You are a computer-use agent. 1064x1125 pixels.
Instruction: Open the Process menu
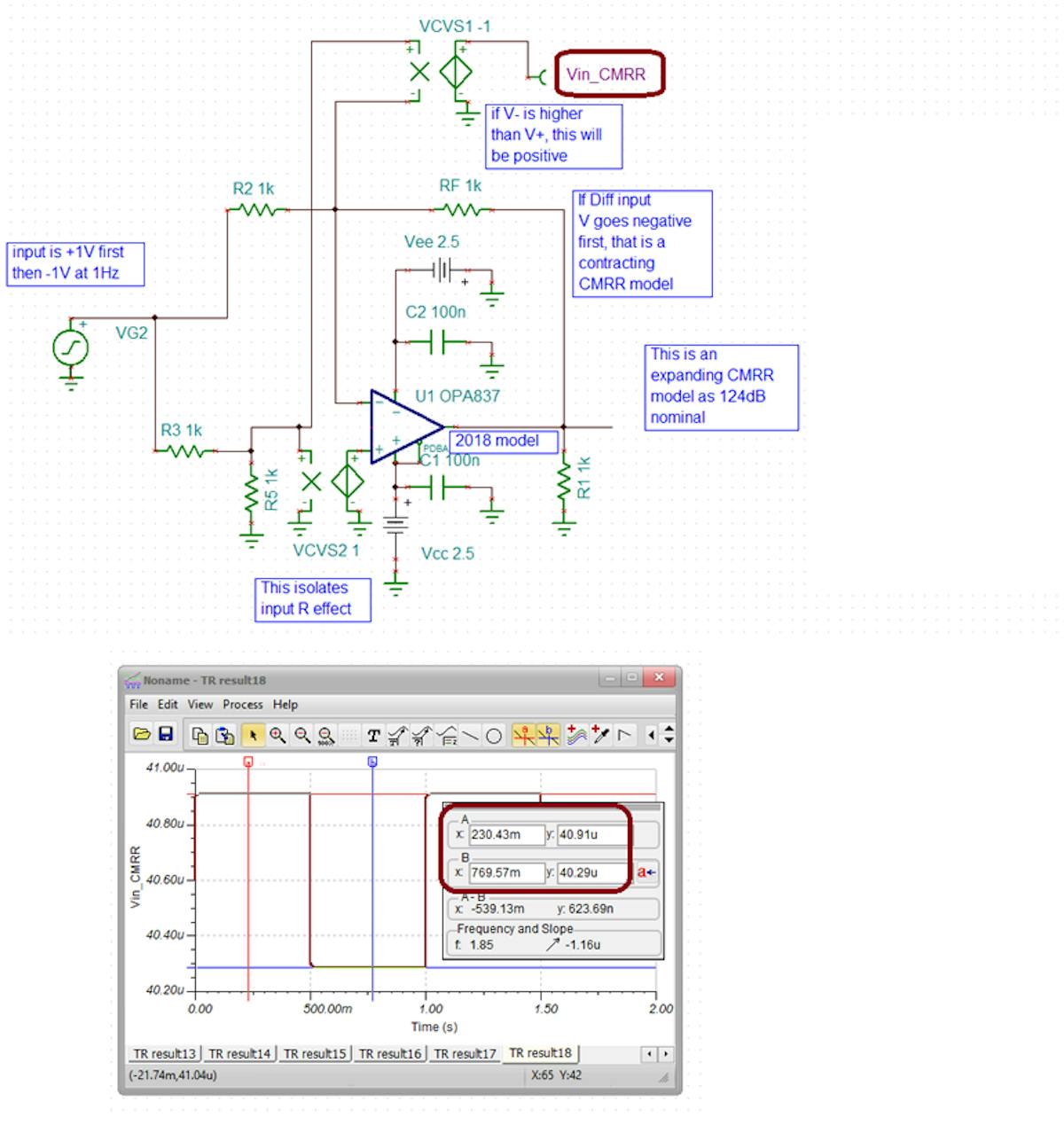click(x=243, y=705)
